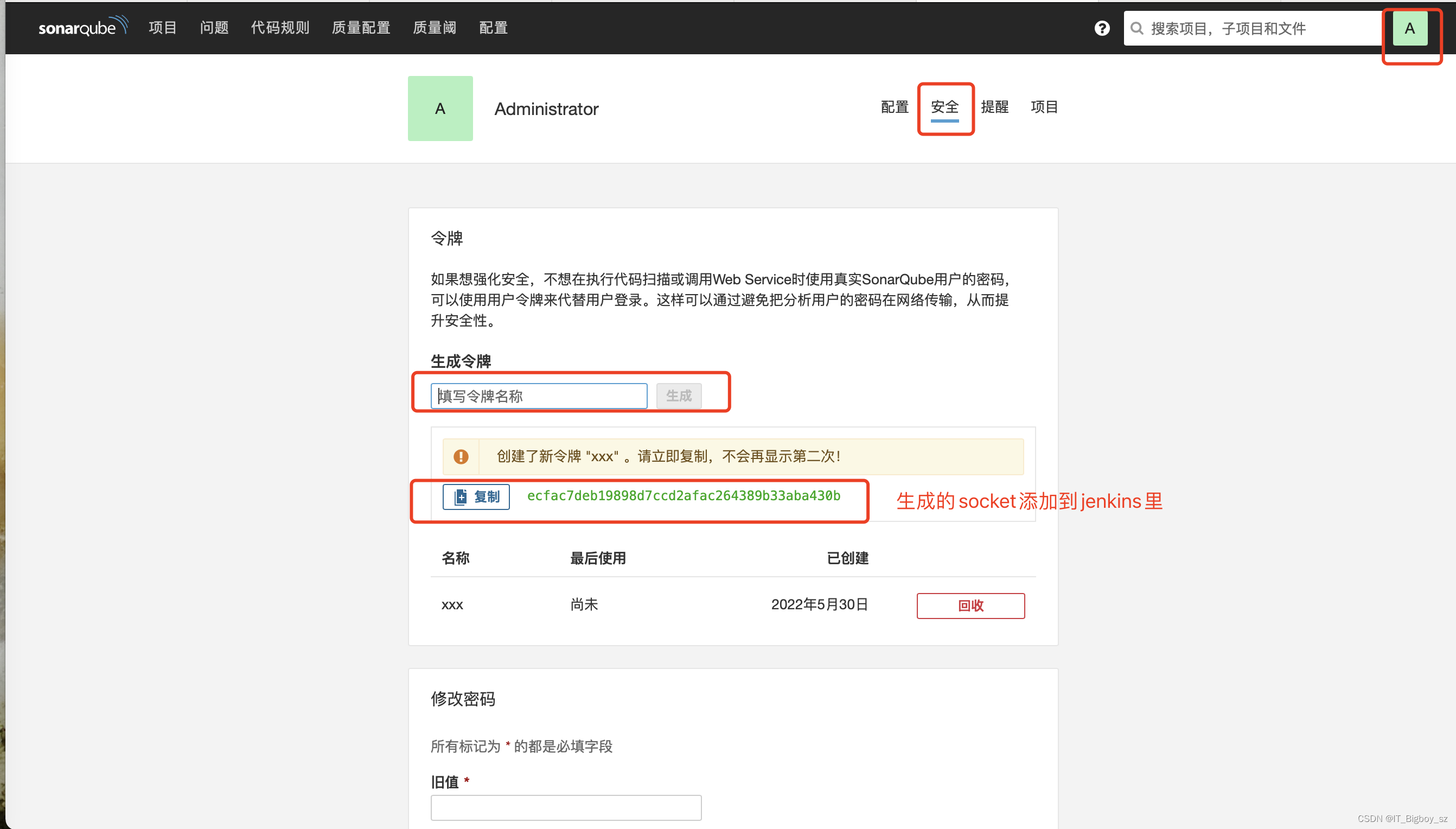This screenshot has height=829, width=1456.
Task: Click the 修改密码 section heading
Action: tap(463, 699)
